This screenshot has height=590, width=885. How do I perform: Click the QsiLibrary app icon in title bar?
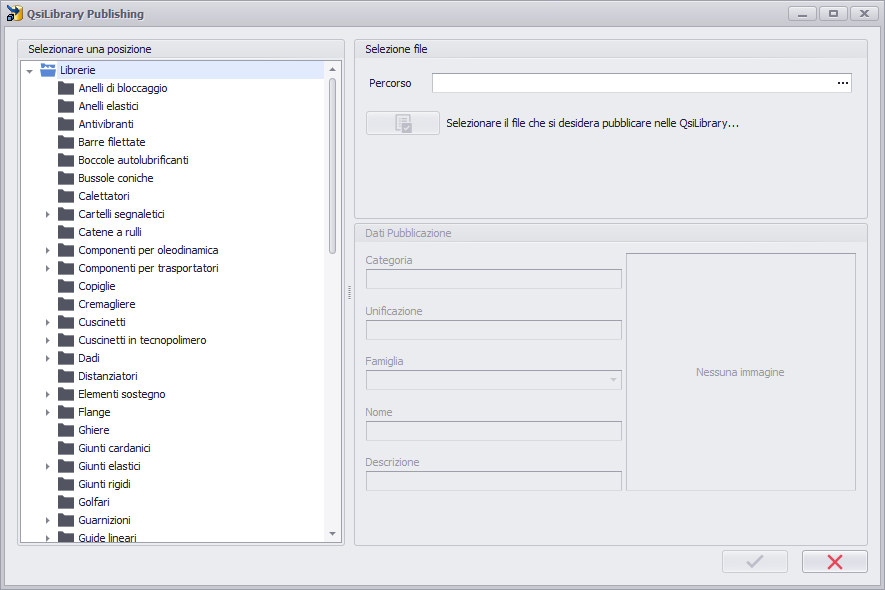point(15,14)
